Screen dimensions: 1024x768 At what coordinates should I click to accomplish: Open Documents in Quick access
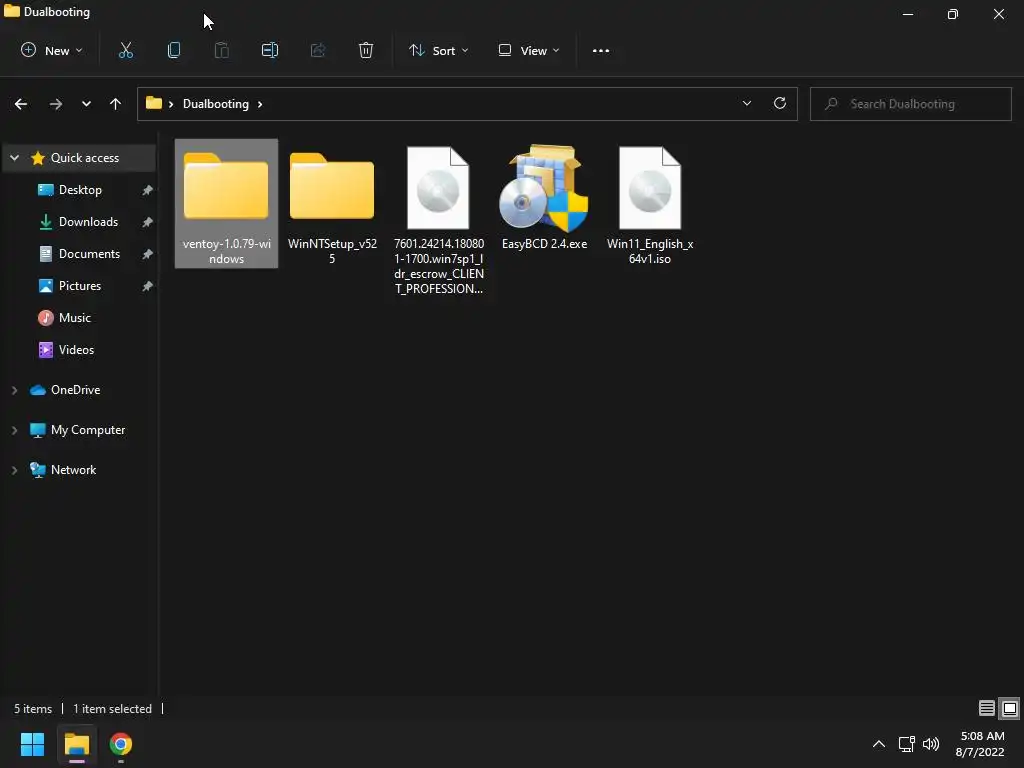89,253
